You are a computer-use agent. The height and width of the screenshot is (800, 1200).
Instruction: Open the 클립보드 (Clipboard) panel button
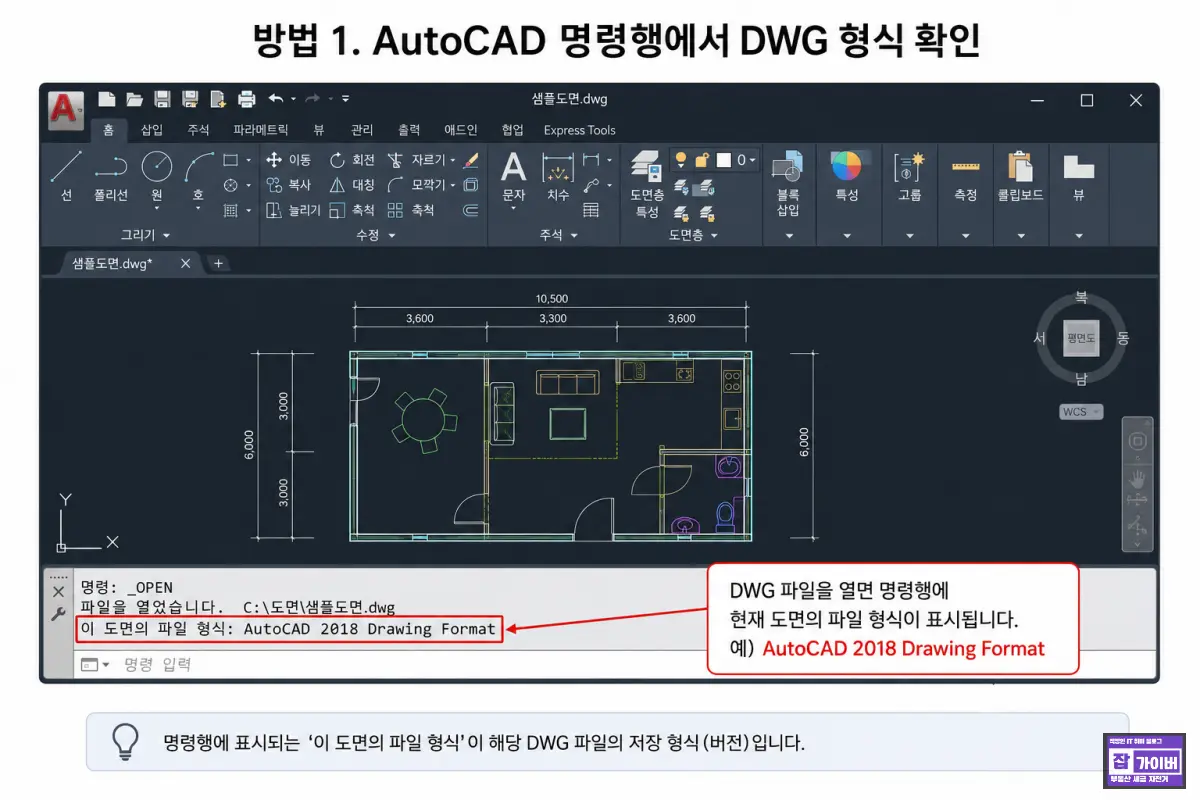1020,177
